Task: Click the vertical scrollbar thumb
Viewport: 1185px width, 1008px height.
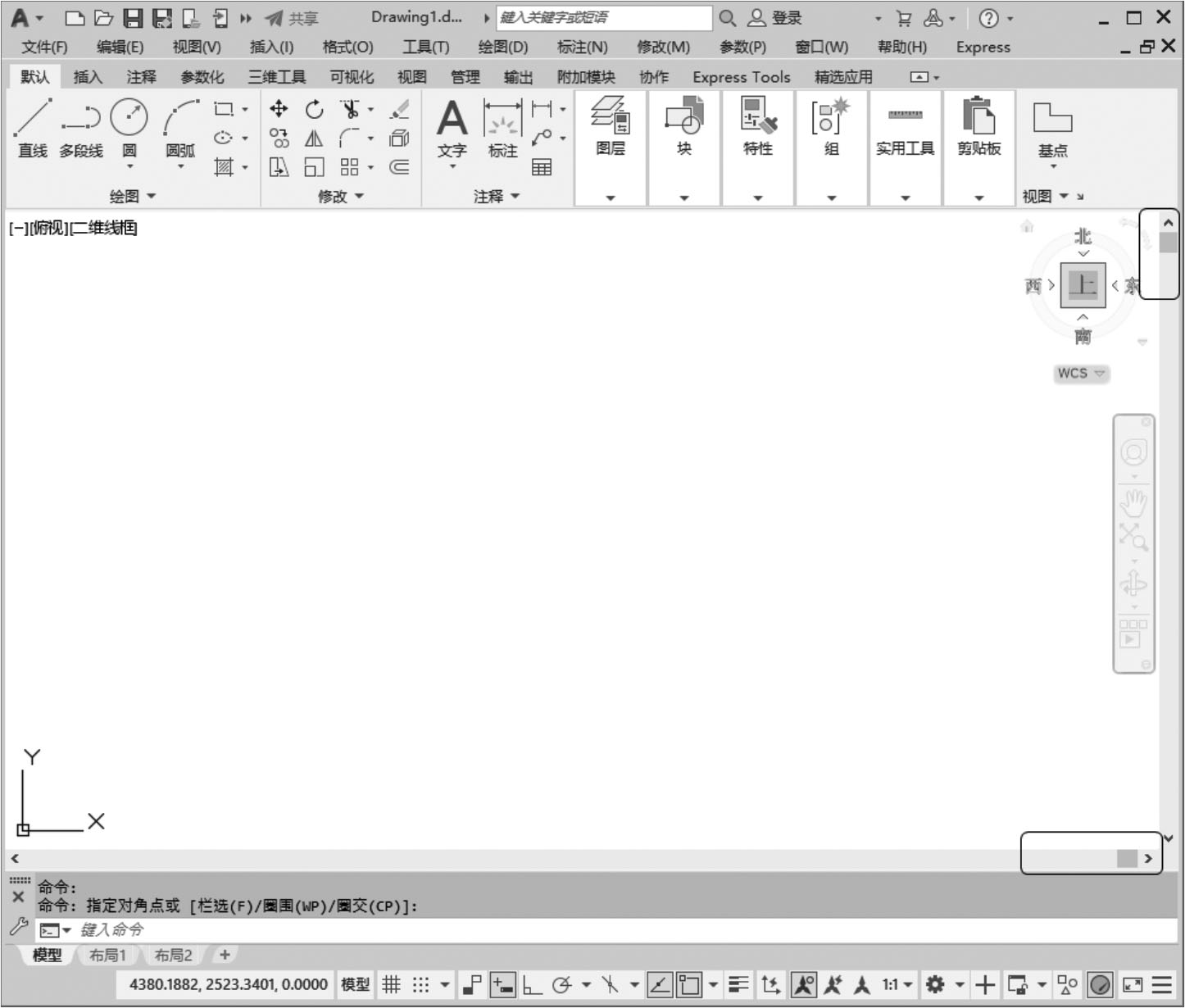Action: (1169, 243)
